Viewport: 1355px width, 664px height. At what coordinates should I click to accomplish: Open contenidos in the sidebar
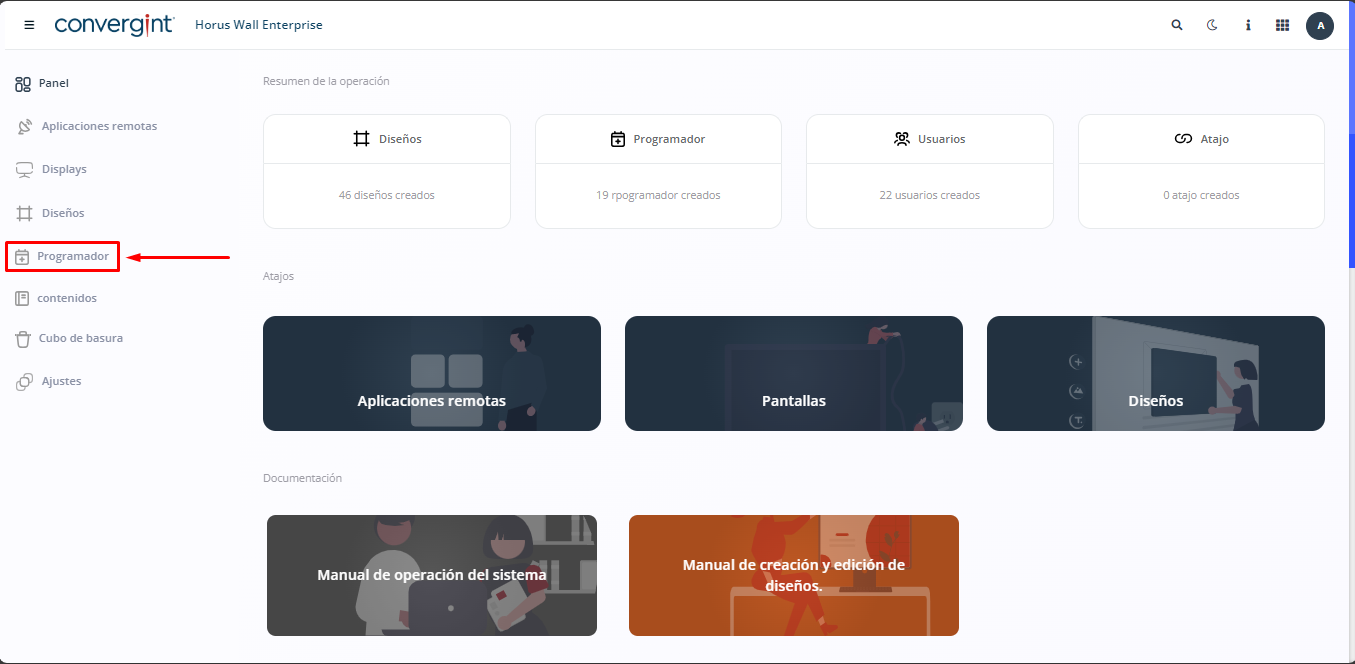[x=68, y=298]
